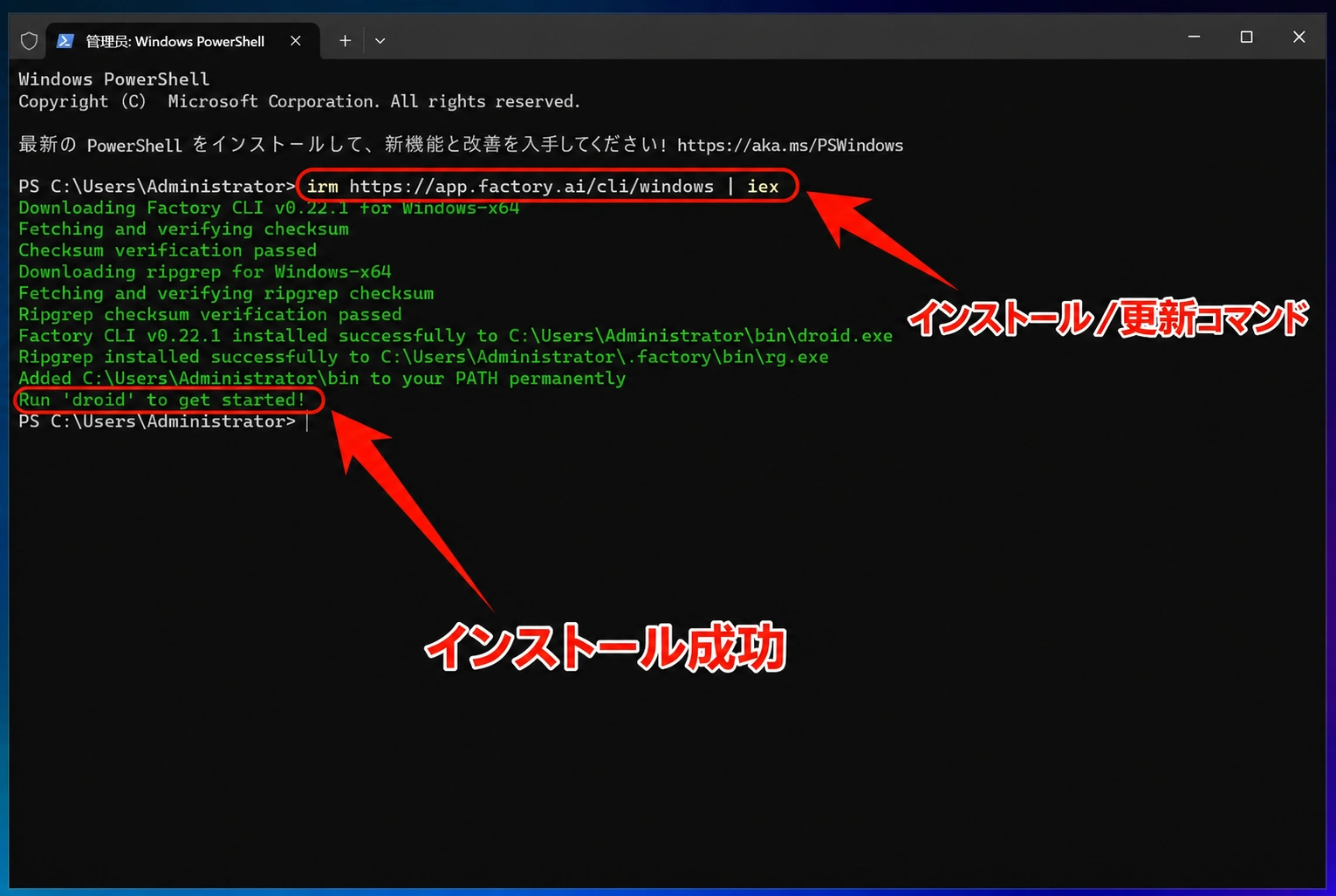Image resolution: width=1336 pixels, height=896 pixels.
Task: Close the terminal window
Action: tap(1298, 37)
